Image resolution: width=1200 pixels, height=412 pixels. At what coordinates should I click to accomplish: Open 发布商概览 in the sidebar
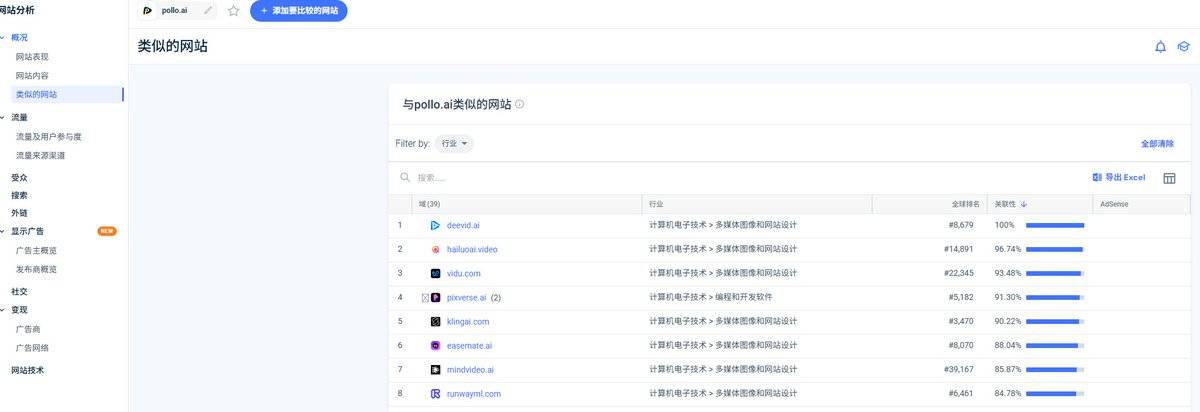click(x=36, y=269)
